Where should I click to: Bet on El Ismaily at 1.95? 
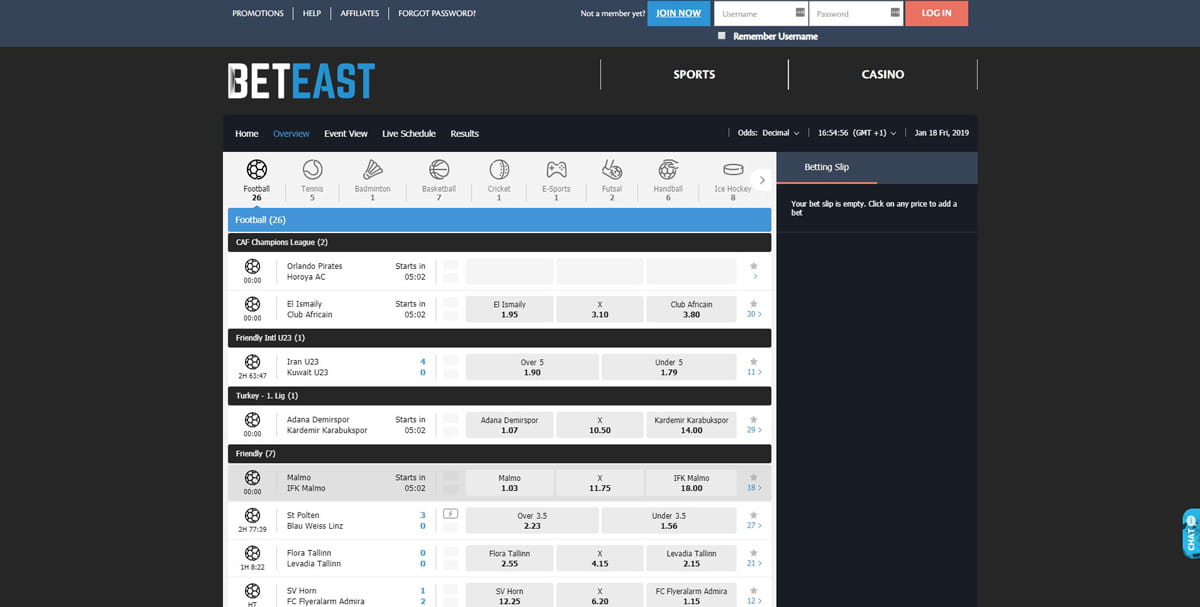(x=510, y=309)
